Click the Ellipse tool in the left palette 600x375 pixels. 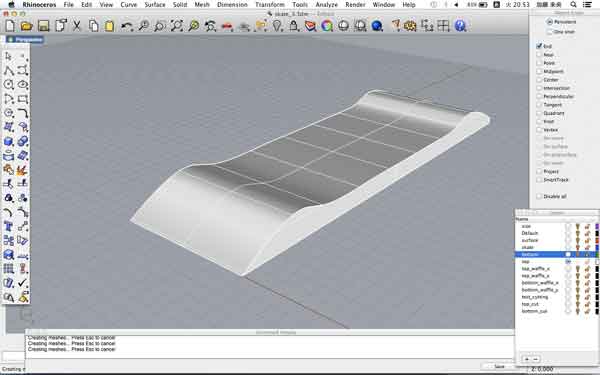tap(23, 85)
